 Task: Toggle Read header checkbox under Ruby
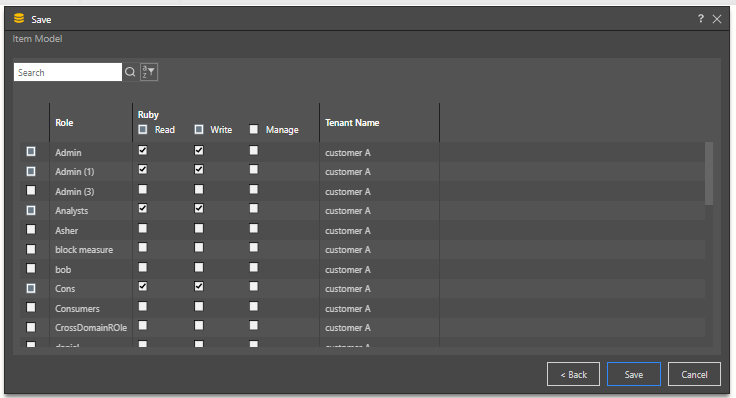[x=143, y=129]
